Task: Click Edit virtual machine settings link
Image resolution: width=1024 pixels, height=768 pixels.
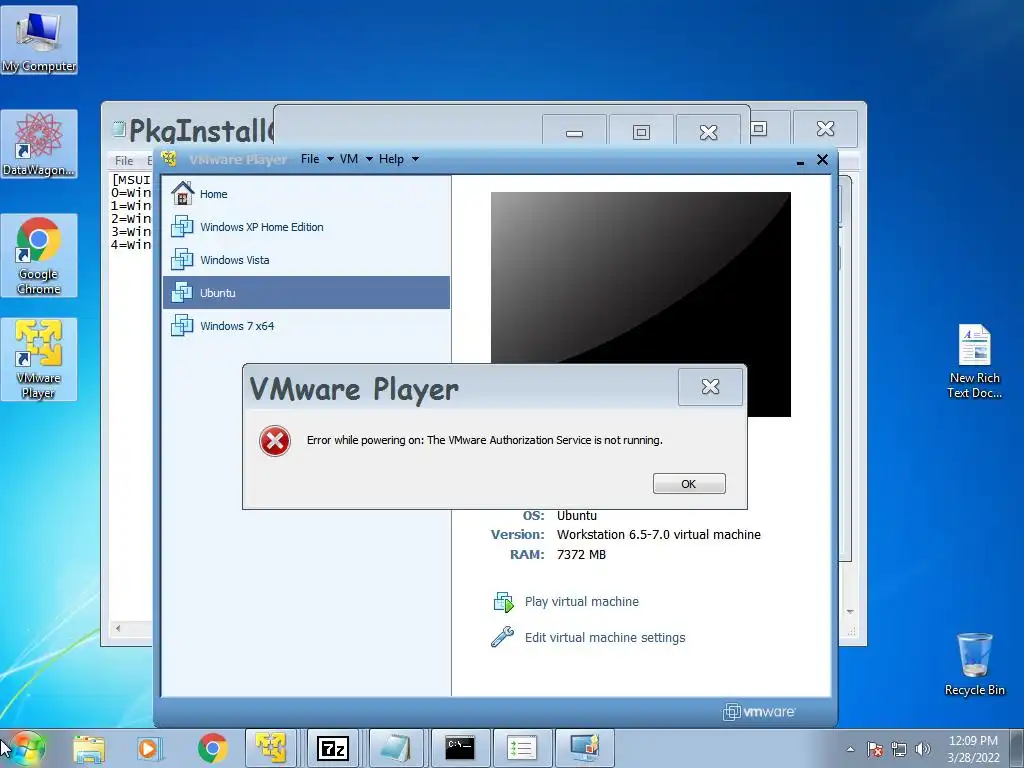Action: click(x=605, y=637)
